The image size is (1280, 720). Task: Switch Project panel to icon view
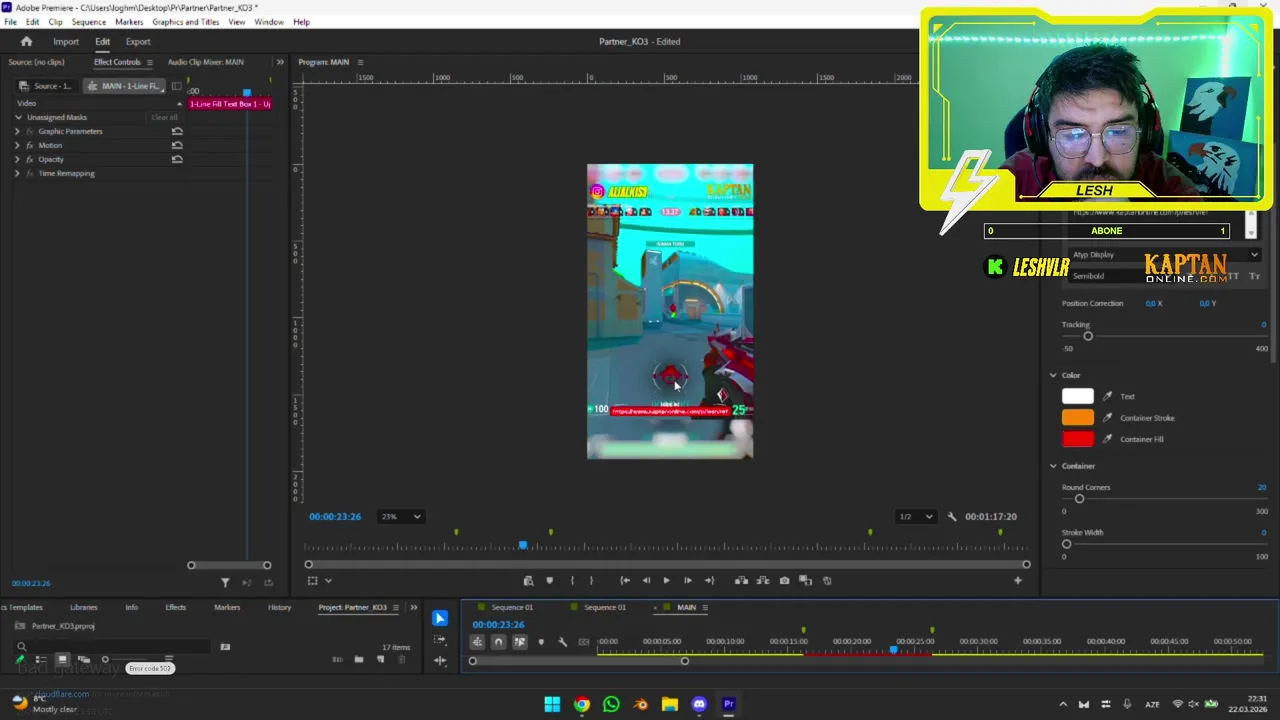[x=62, y=659]
